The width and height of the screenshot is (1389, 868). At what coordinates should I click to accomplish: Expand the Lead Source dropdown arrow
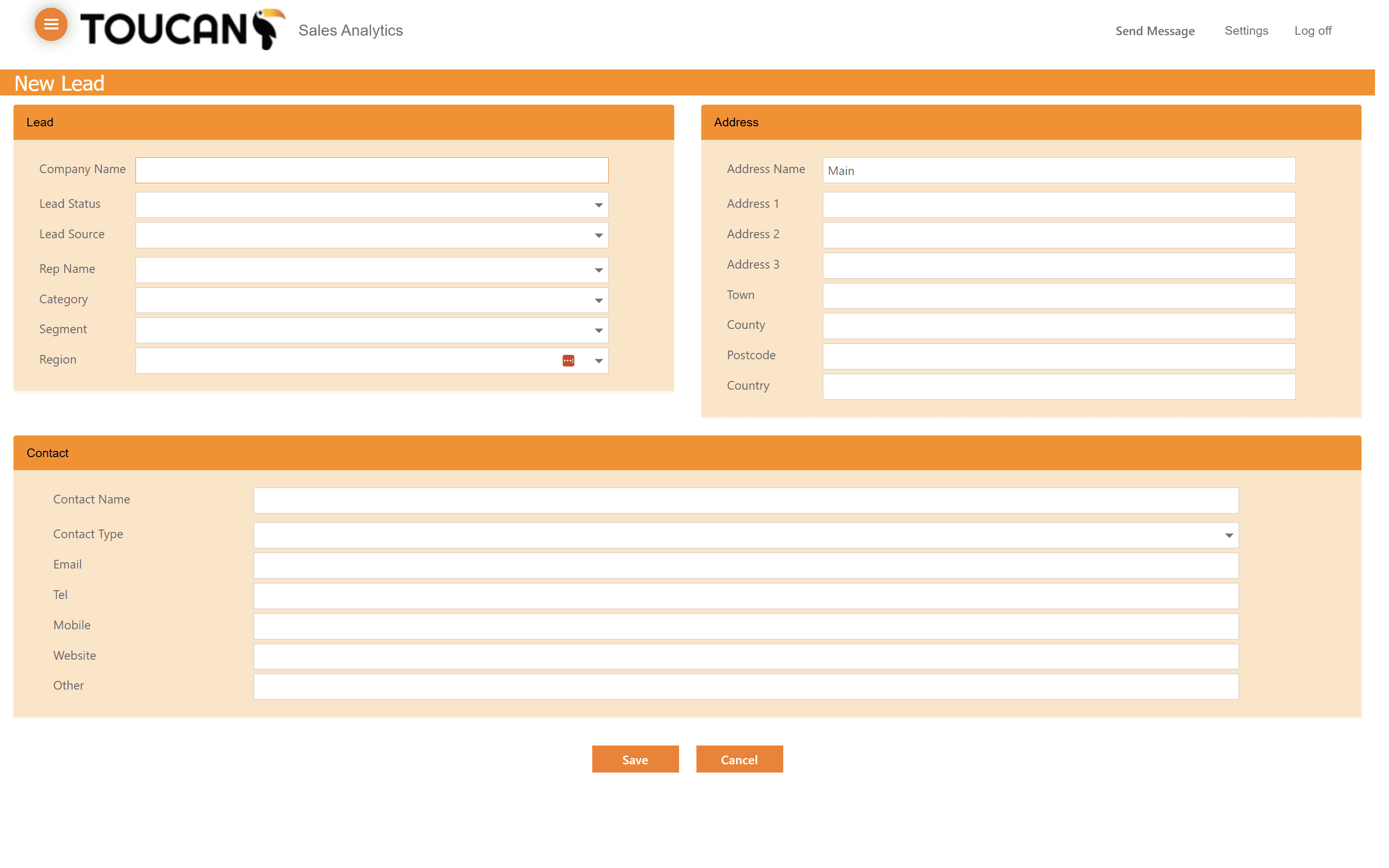point(599,235)
